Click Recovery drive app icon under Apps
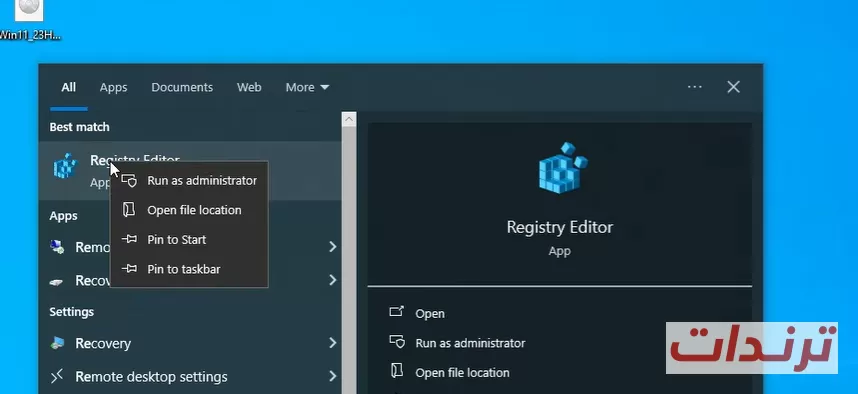This screenshot has height=394, width=858. tap(57, 281)
